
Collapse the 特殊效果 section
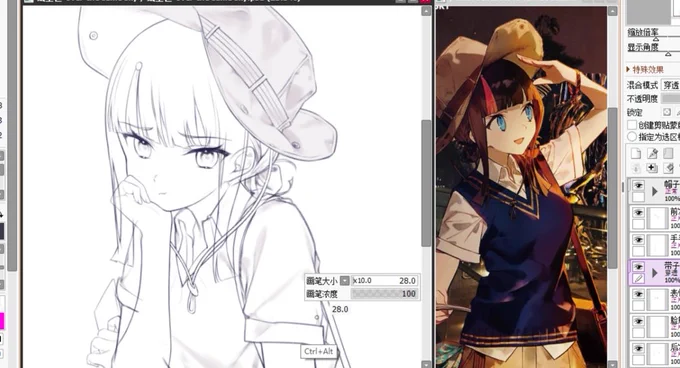628,69
